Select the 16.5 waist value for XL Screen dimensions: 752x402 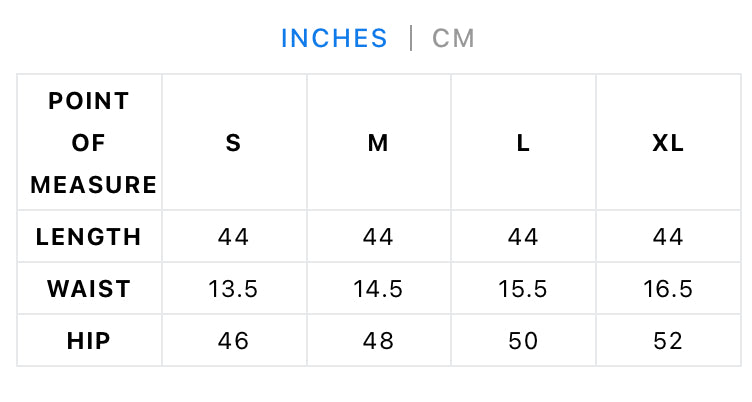click(x=668, y=289)
